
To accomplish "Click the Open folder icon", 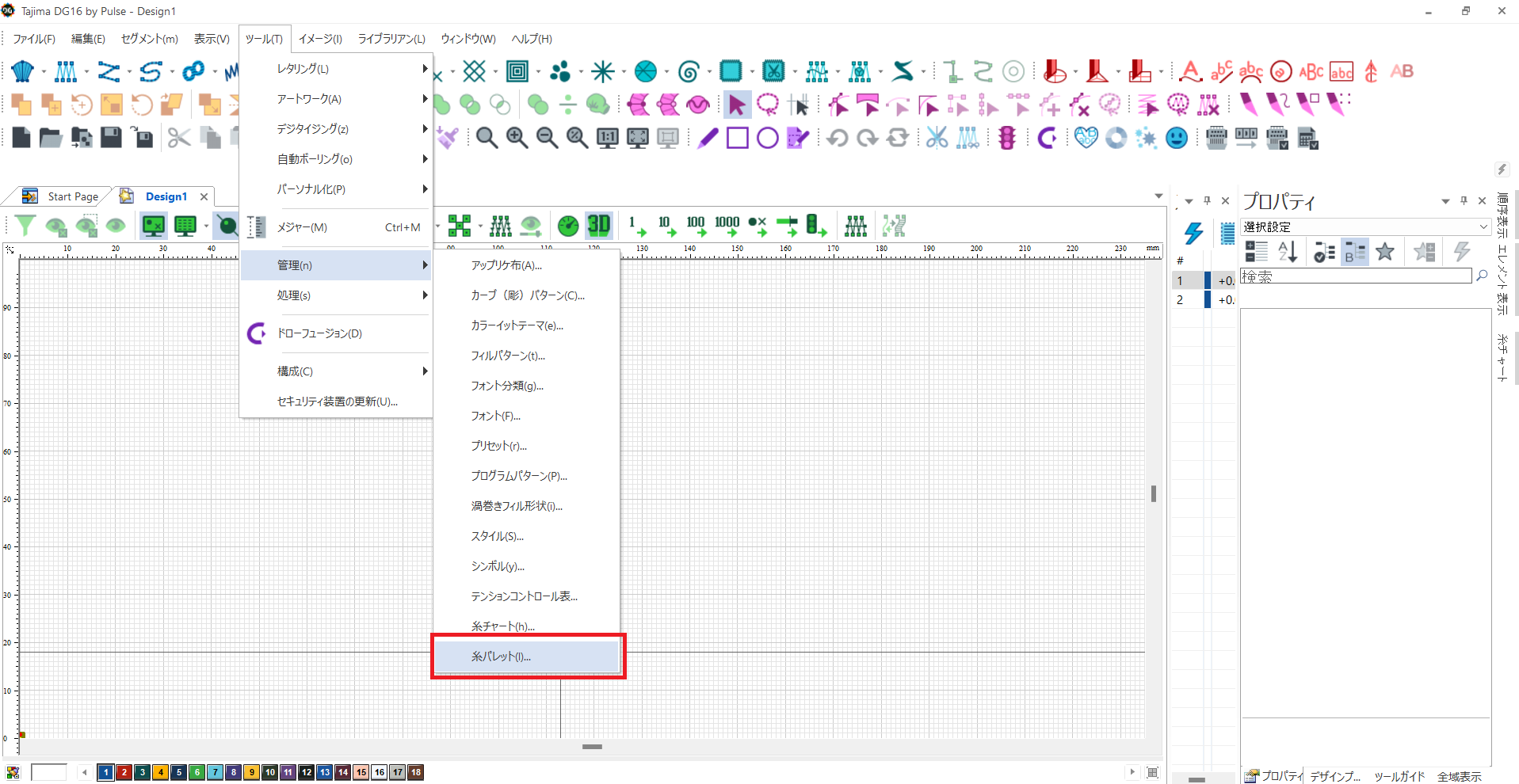I will 51,138.
